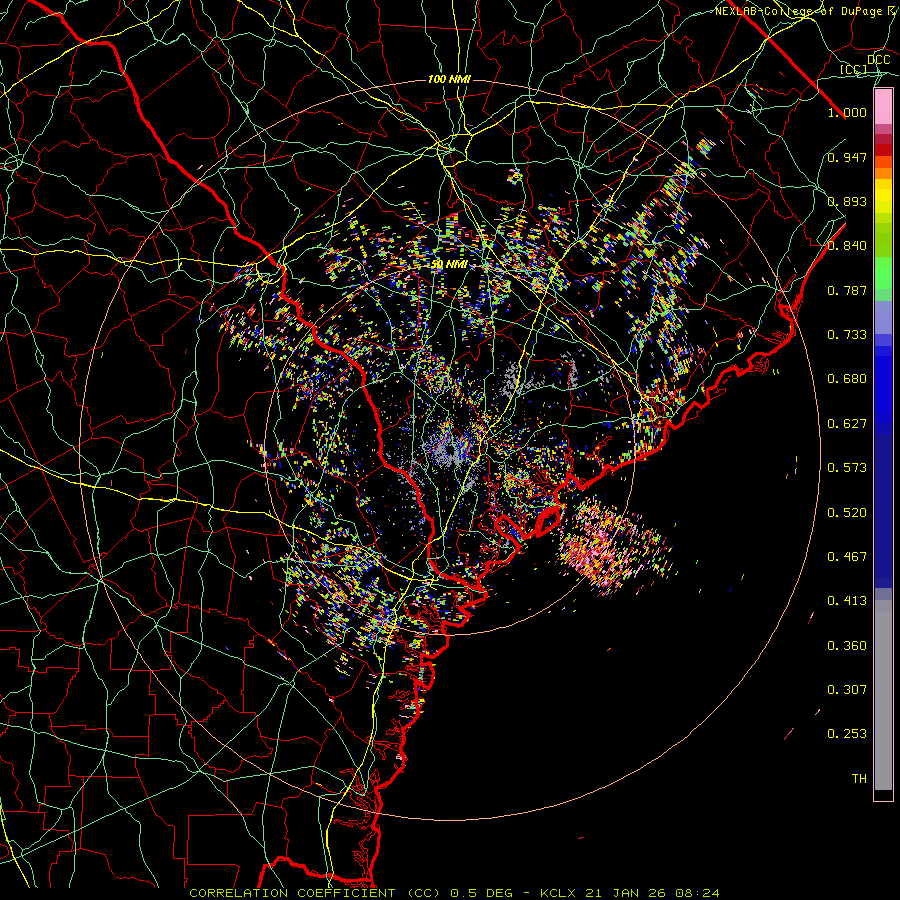Click the 0.573 scale value

[x=847, y=468]
